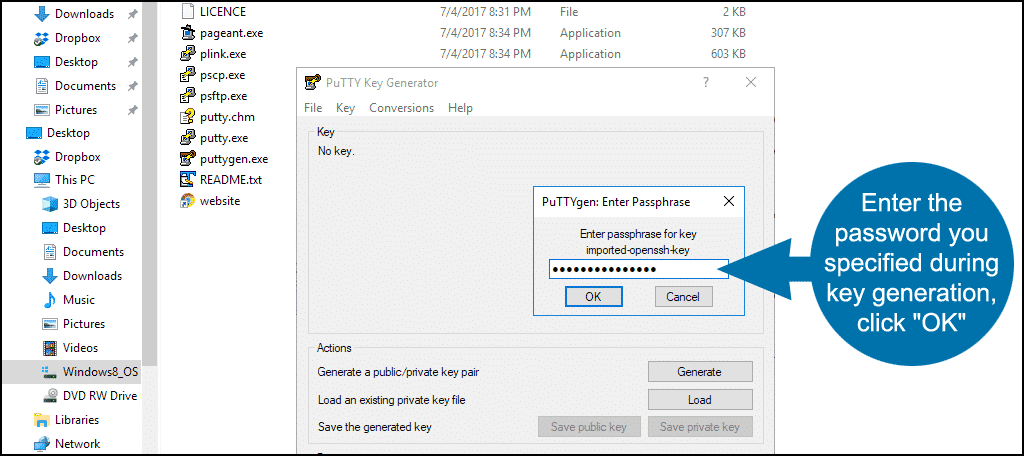Select Desktop under This PC

pyautogui.click(x=84, y=228)
